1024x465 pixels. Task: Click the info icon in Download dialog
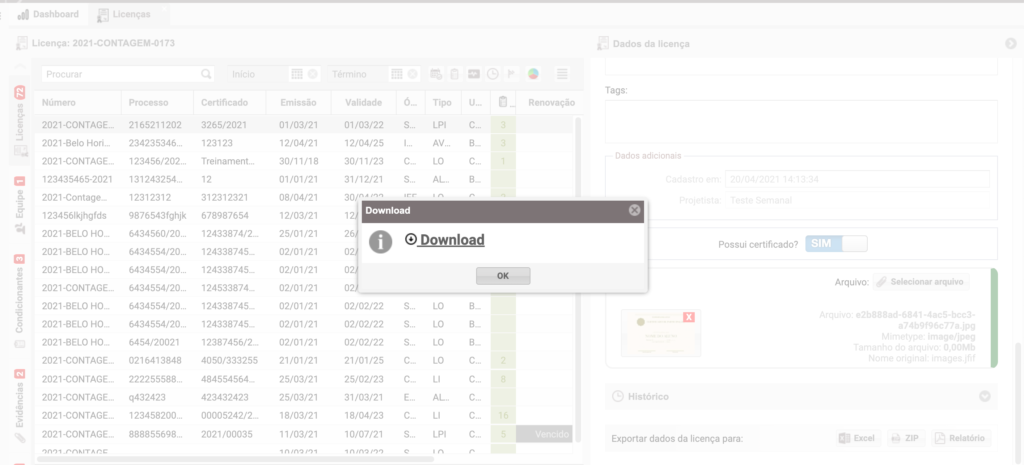tap(380, 241)
